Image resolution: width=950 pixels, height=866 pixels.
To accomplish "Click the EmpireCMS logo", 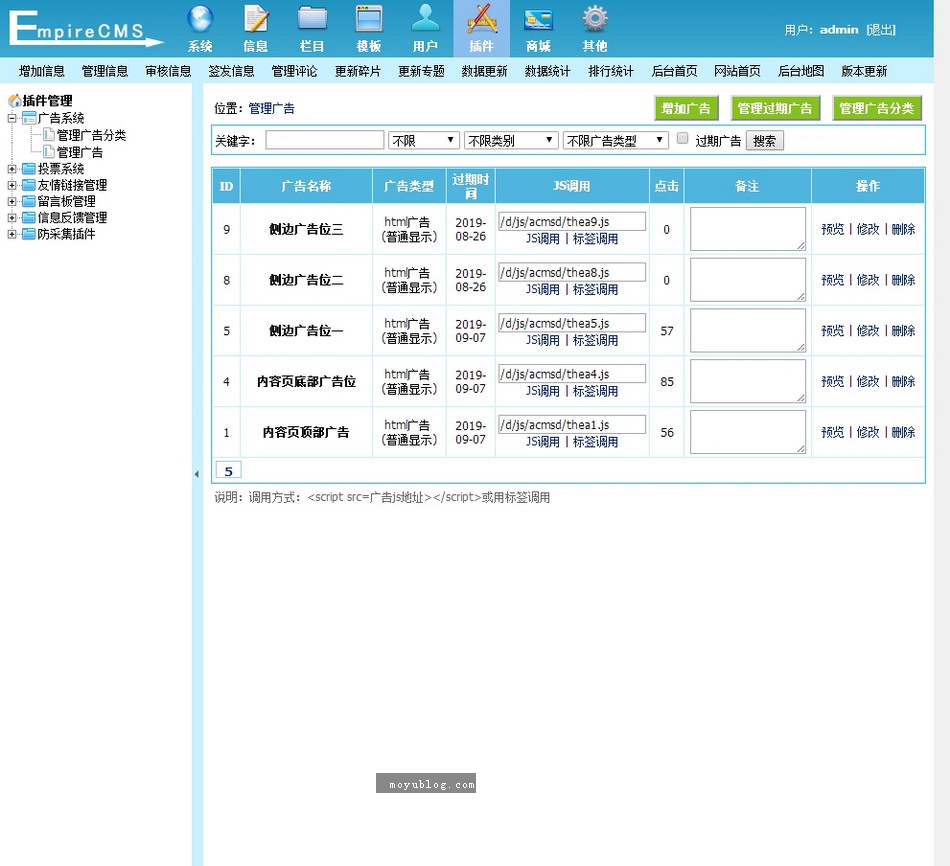I will [86, 28].
